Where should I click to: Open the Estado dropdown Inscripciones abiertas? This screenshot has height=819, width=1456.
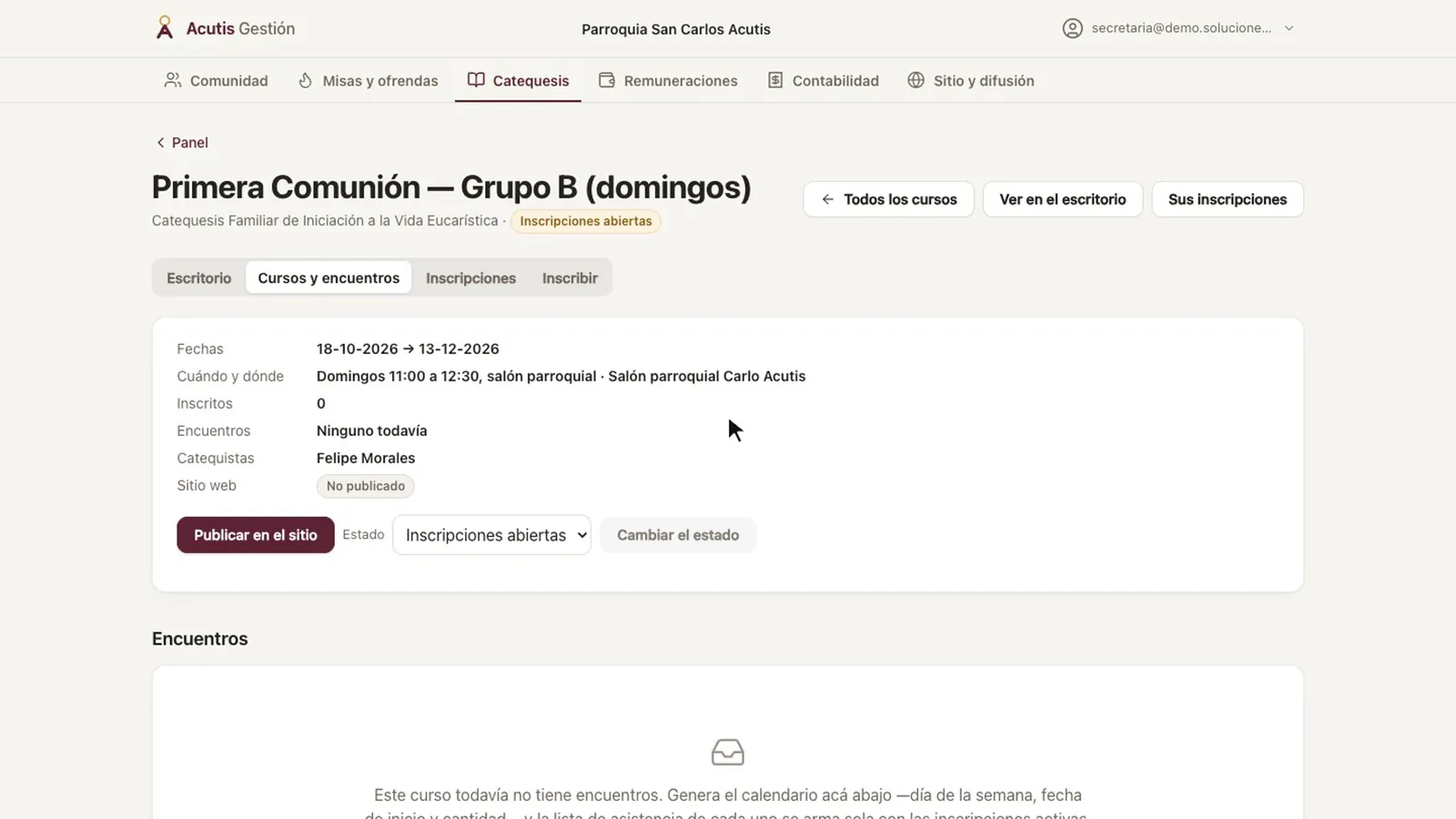491,535
